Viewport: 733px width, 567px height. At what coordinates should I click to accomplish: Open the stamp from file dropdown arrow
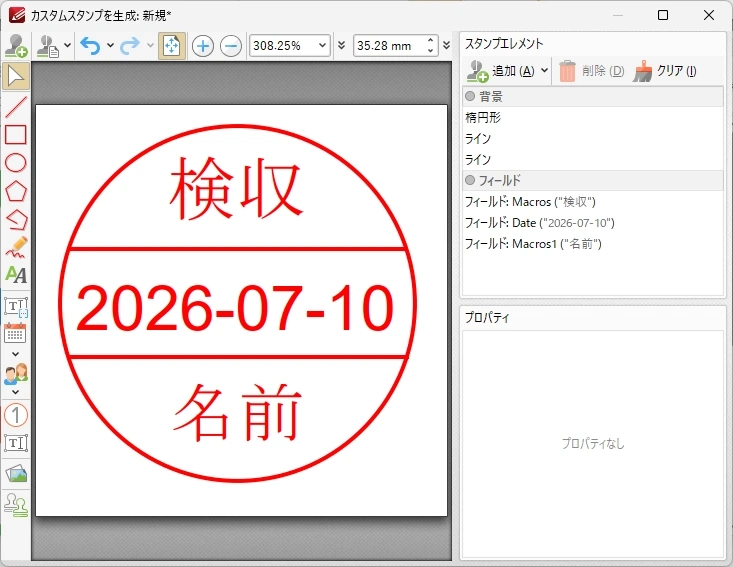coord(68,45)
